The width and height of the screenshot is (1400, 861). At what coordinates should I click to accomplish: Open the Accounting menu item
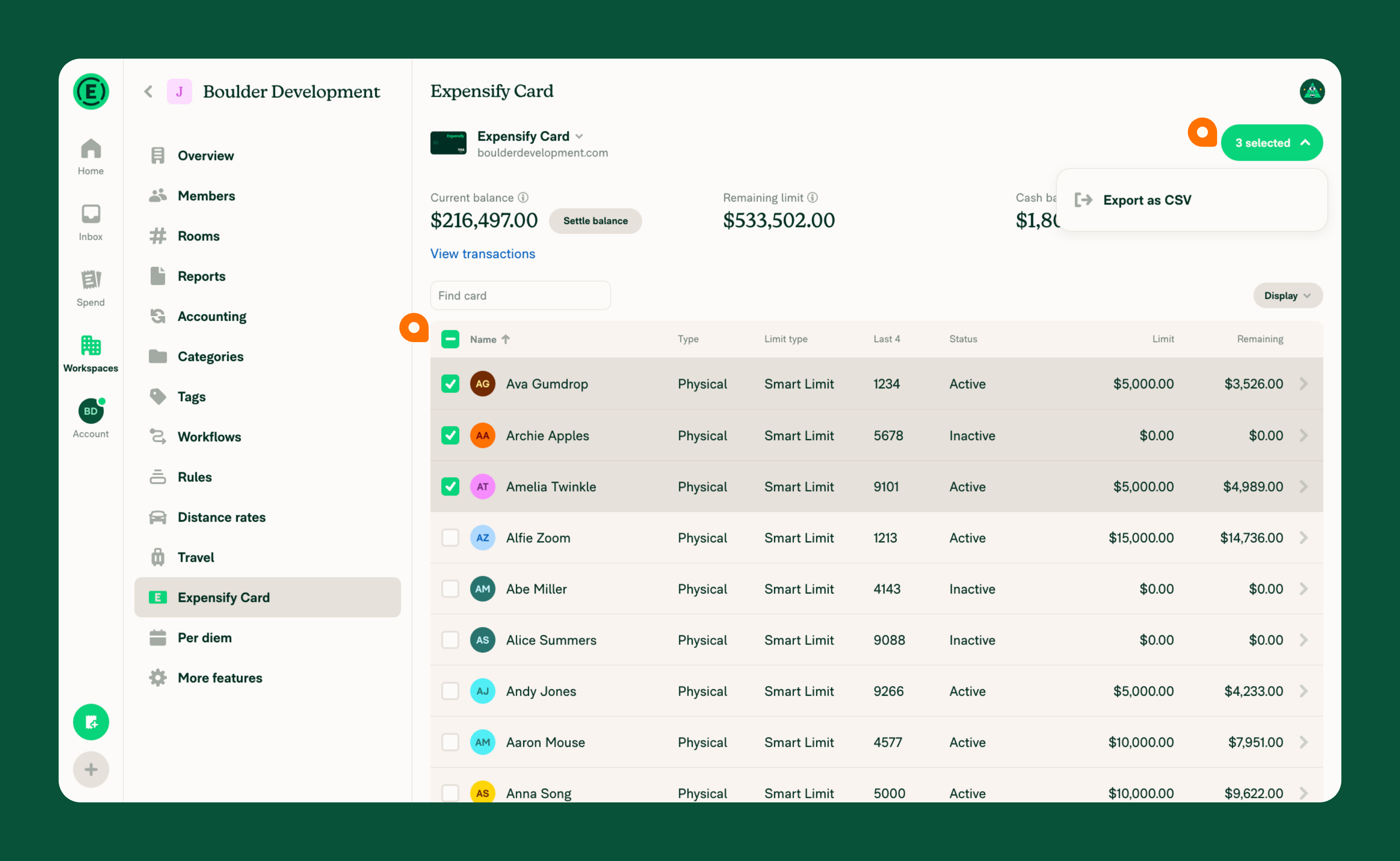pos(267,316)
